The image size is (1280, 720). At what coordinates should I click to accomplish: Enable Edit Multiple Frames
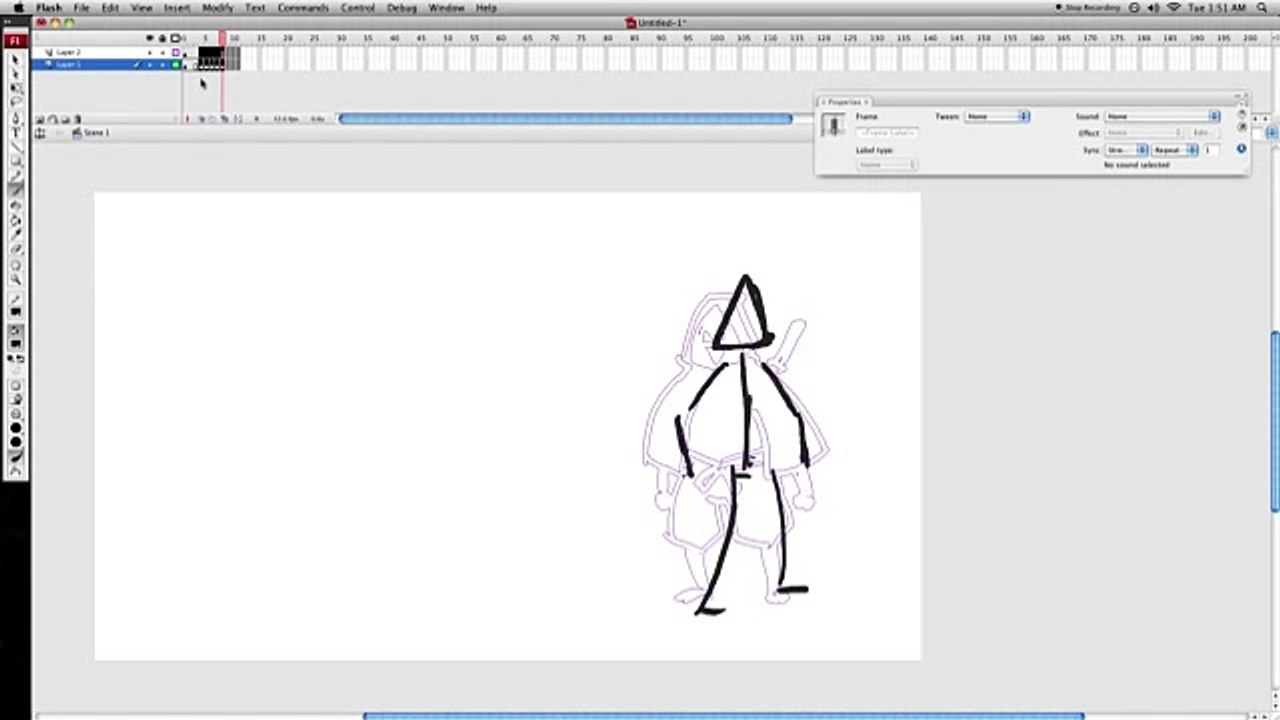pos(224,119)
